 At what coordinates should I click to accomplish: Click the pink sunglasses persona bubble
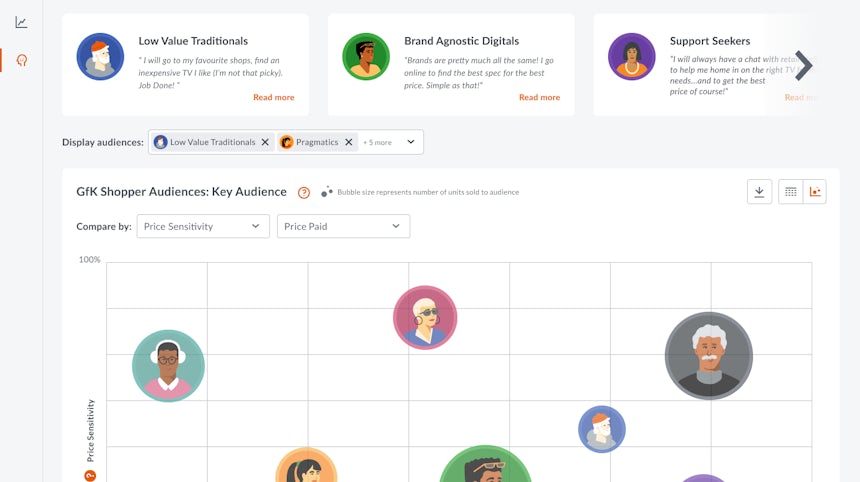[425, 317]
